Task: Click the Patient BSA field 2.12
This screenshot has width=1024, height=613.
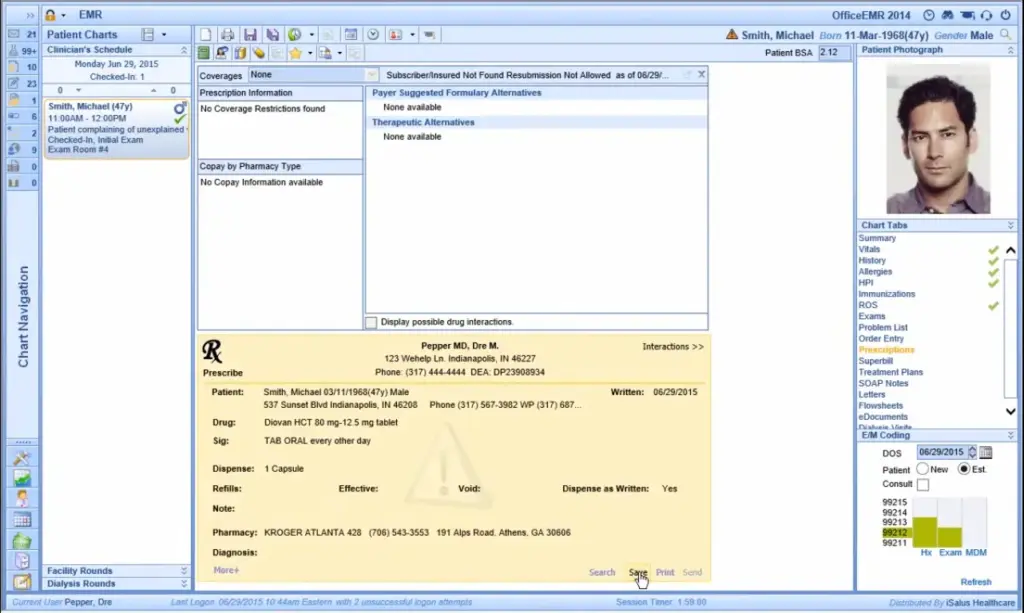Action: (834, 53)
